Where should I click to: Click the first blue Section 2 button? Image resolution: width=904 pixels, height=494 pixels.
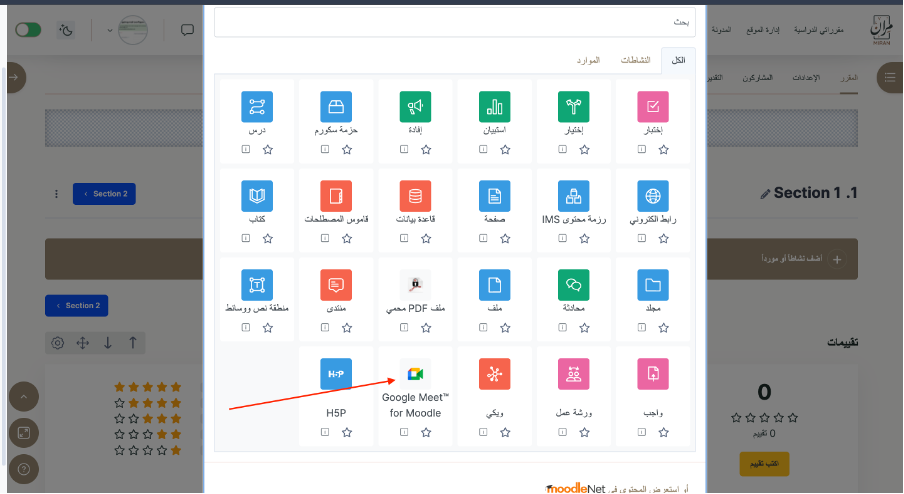104,194
